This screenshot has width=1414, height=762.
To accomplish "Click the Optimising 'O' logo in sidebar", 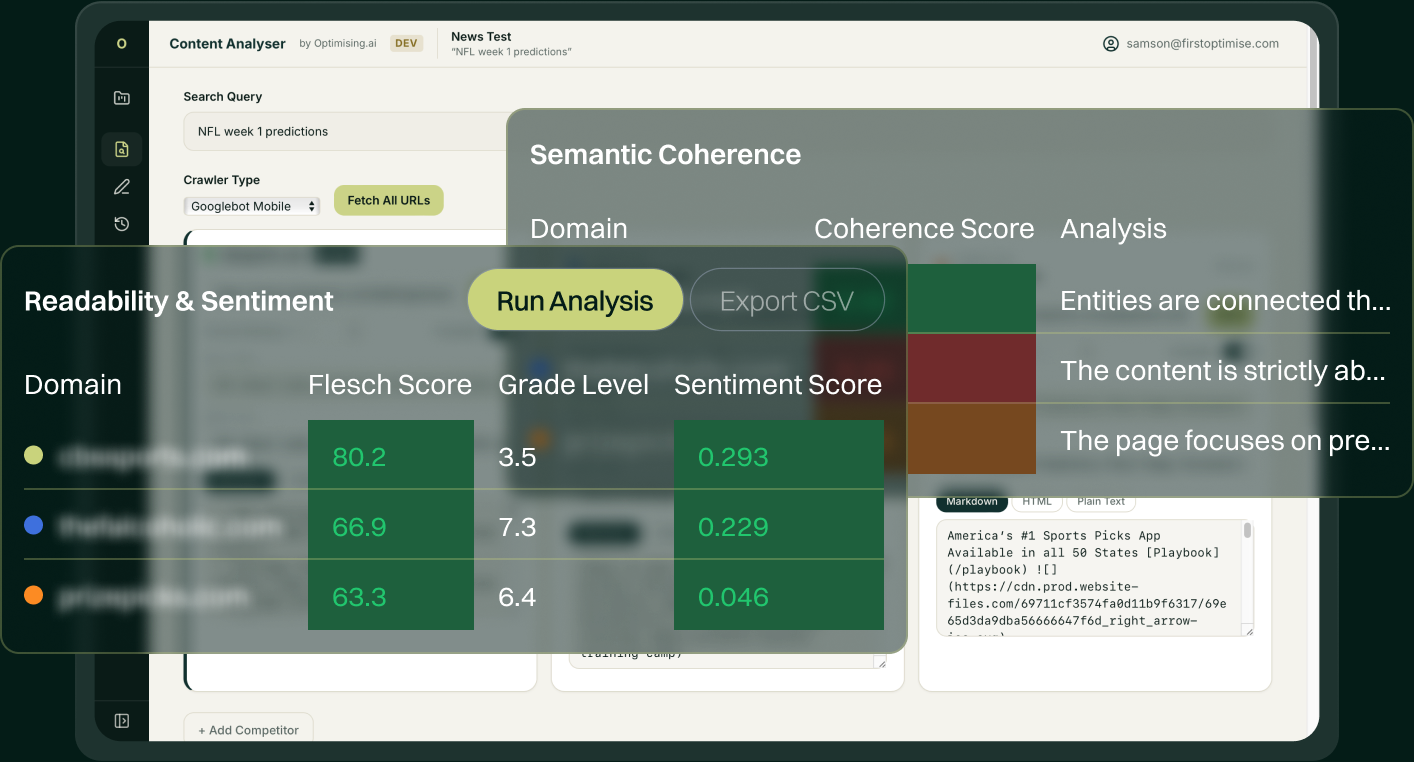I will click(x=122, y=44).
